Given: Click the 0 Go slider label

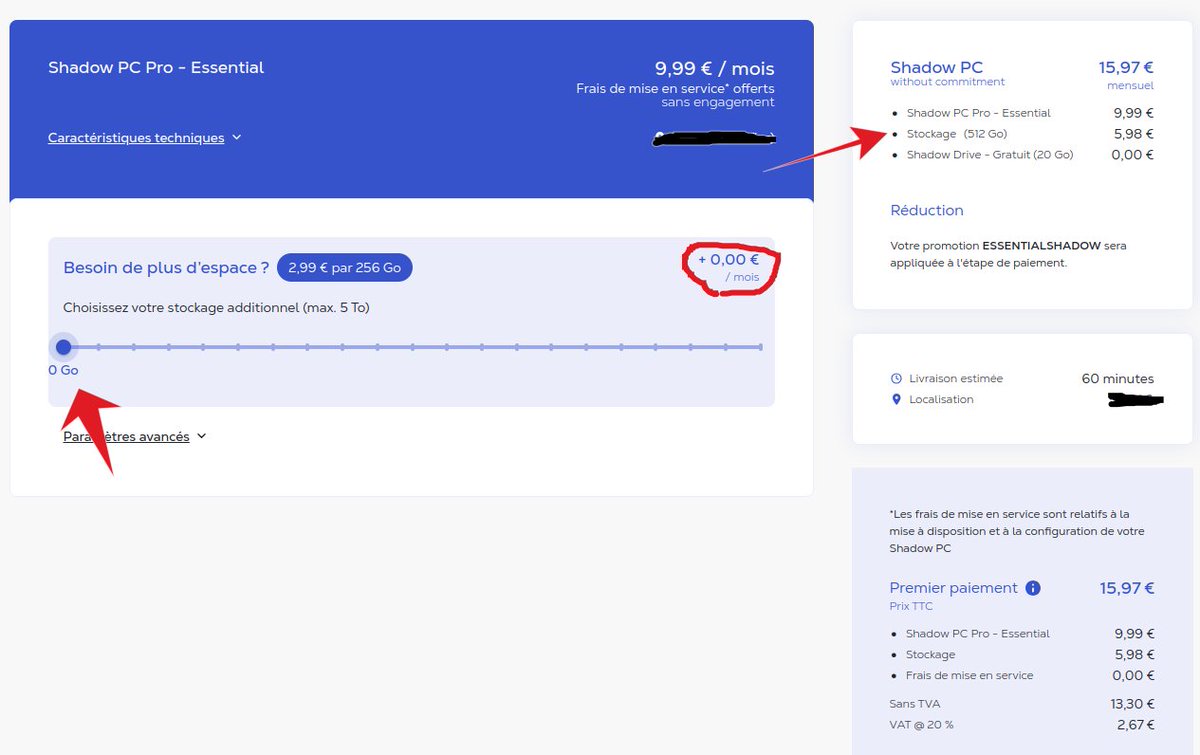Looking at the screenshot, I should [x=63, y=370].
